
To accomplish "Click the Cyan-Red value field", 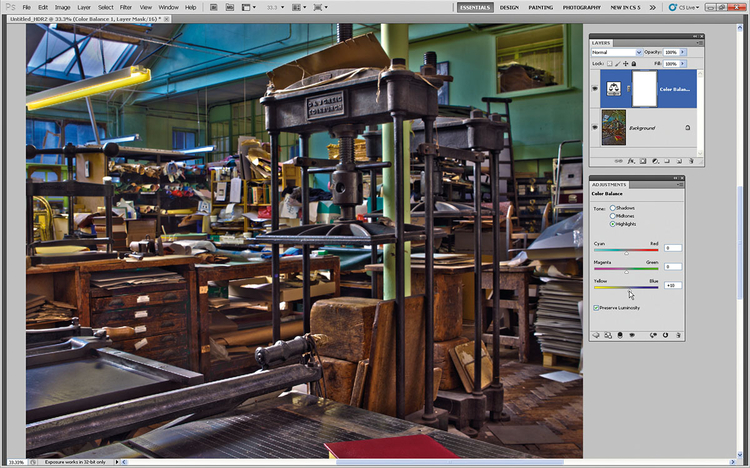I will pyautogui.click(x=673, y=248).
